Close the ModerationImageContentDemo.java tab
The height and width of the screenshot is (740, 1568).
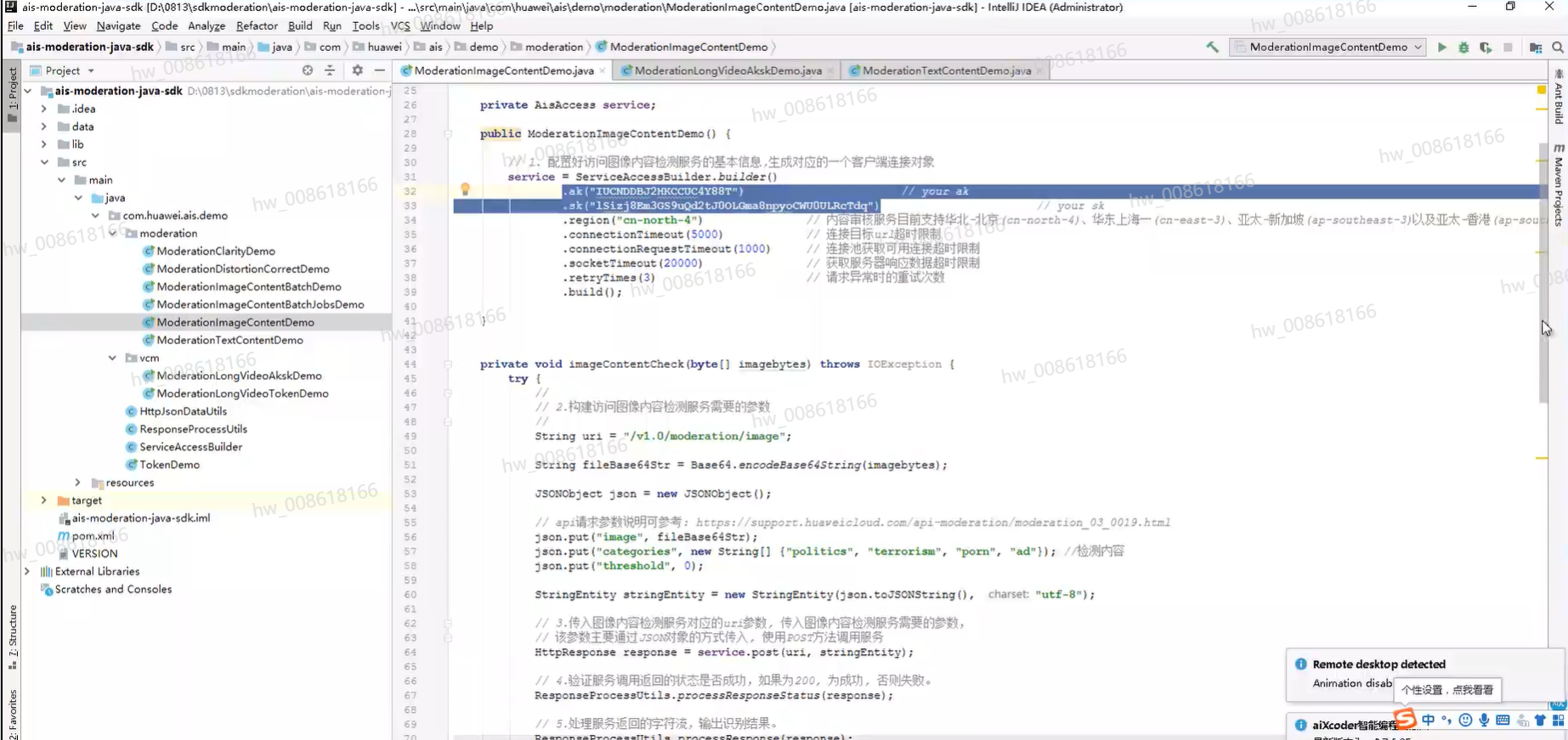603,71
